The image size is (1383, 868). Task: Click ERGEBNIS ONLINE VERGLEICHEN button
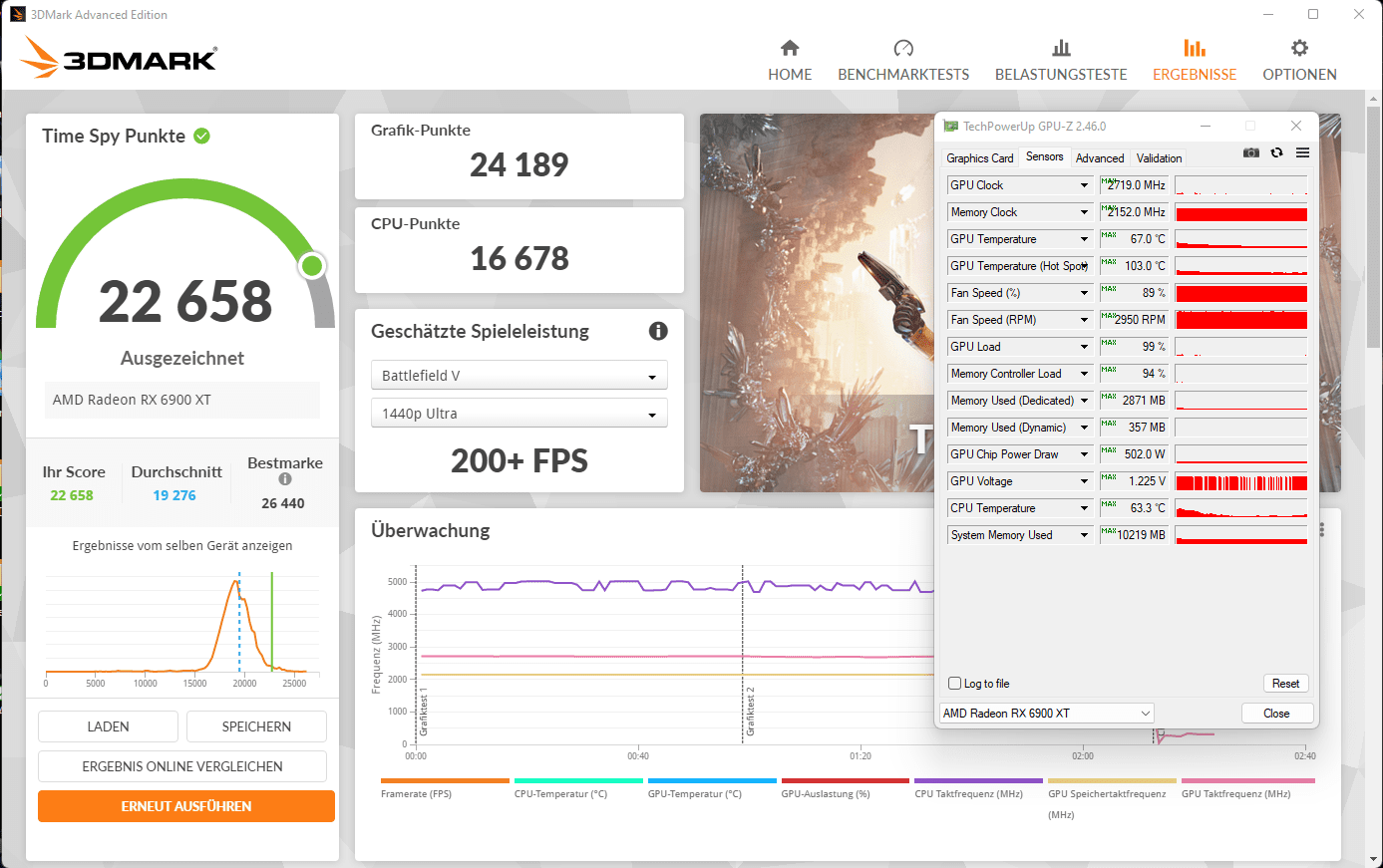(x=182, y=766)
